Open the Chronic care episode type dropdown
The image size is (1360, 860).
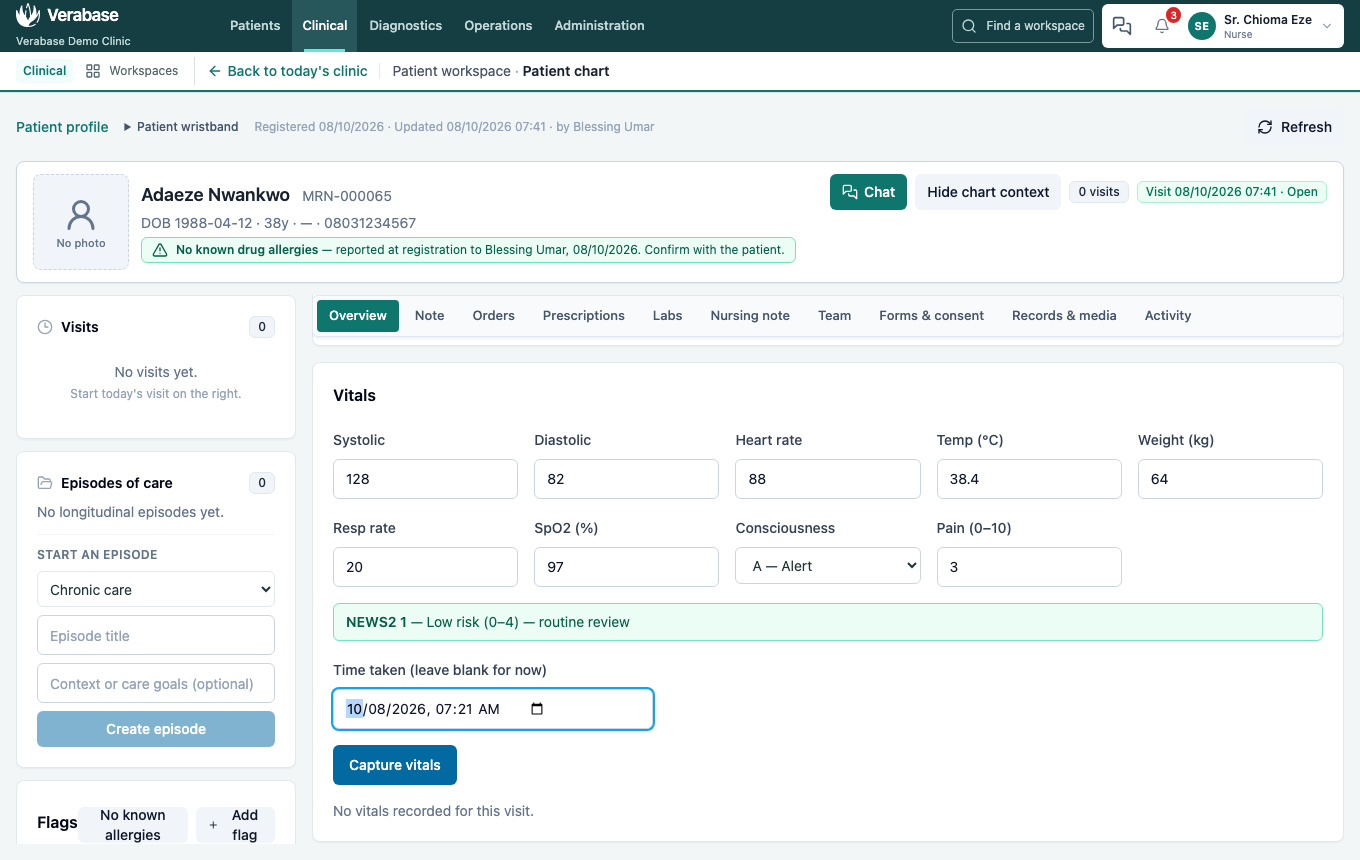coord(156,590)
